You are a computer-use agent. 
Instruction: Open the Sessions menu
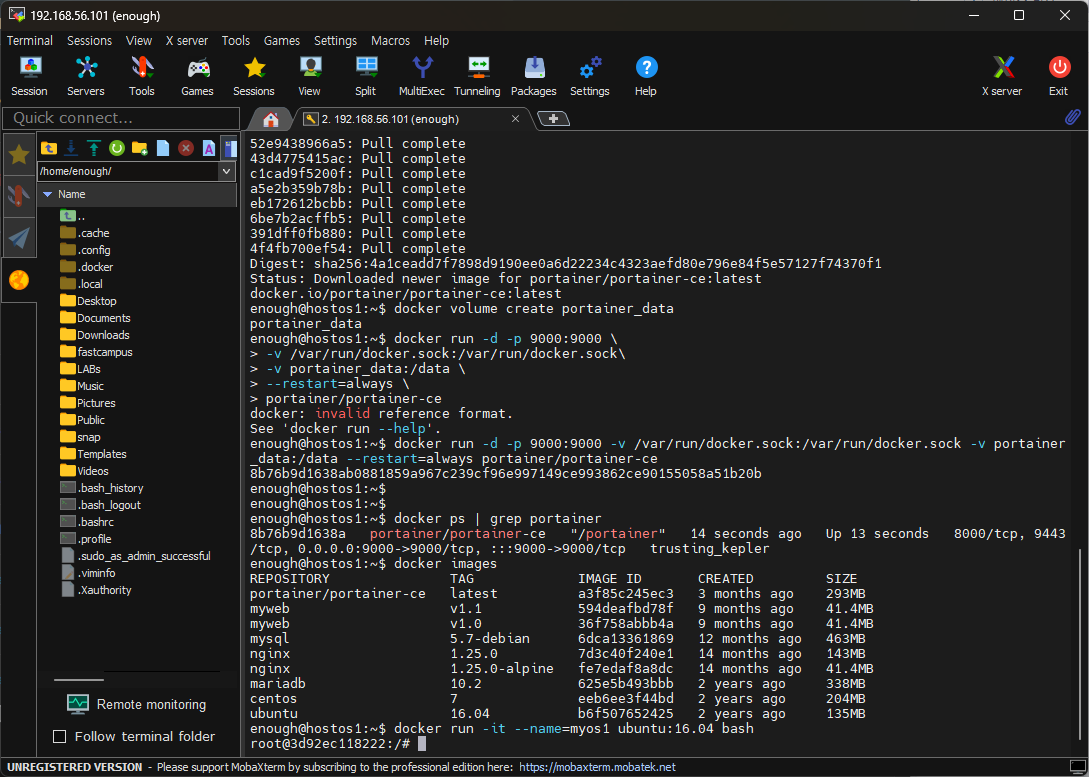click(x=90, y=40)
